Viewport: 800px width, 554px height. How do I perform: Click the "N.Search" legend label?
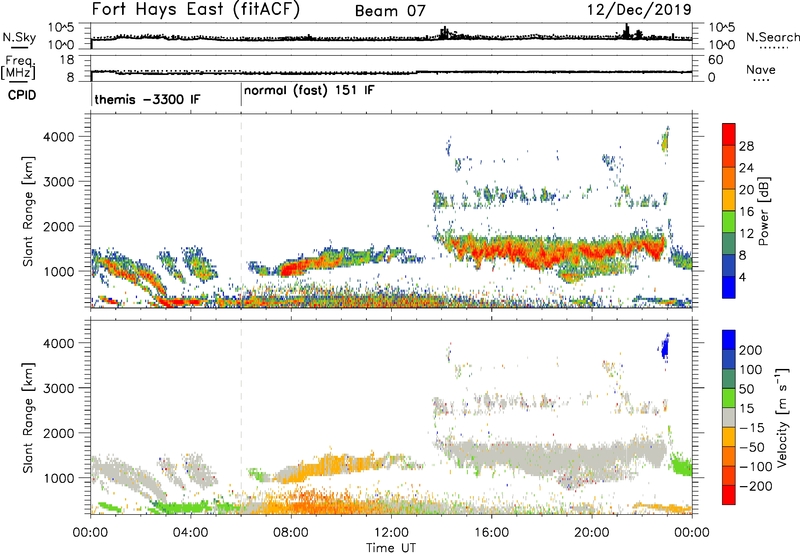coord(772,37)
